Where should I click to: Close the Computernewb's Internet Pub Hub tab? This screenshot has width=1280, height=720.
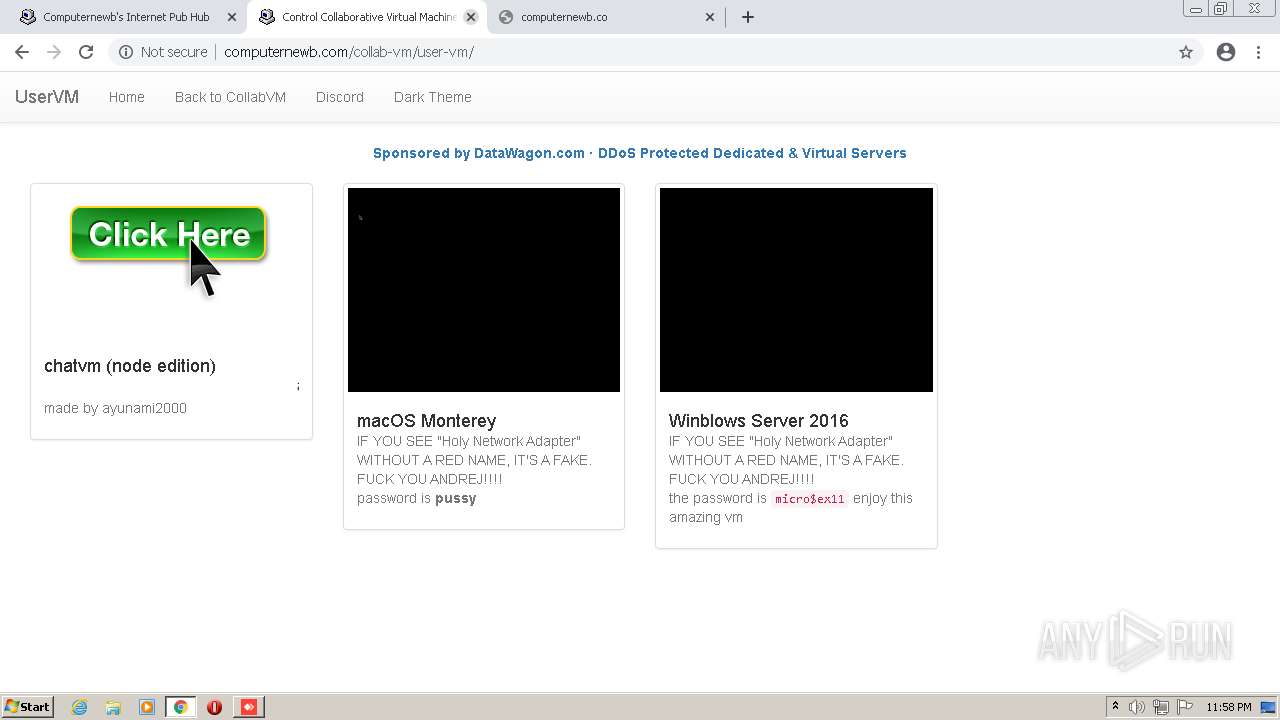(232, 17)
